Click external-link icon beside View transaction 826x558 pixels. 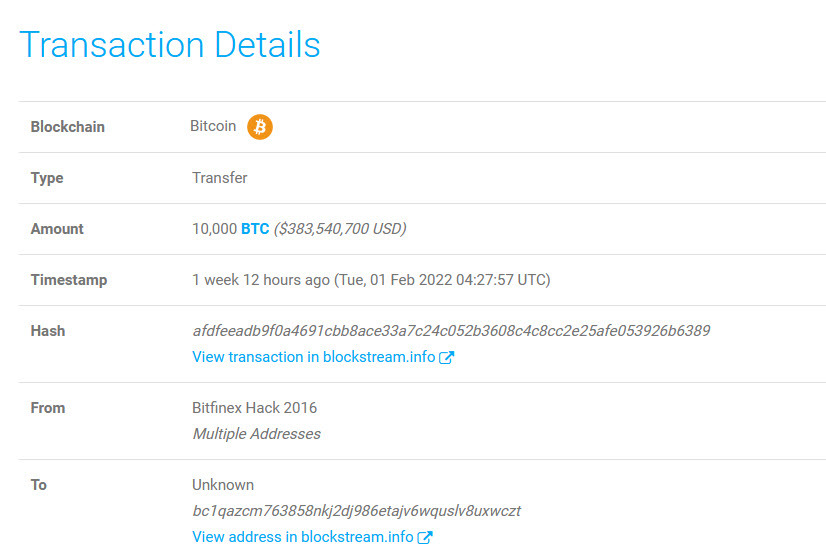pos(447,357)
